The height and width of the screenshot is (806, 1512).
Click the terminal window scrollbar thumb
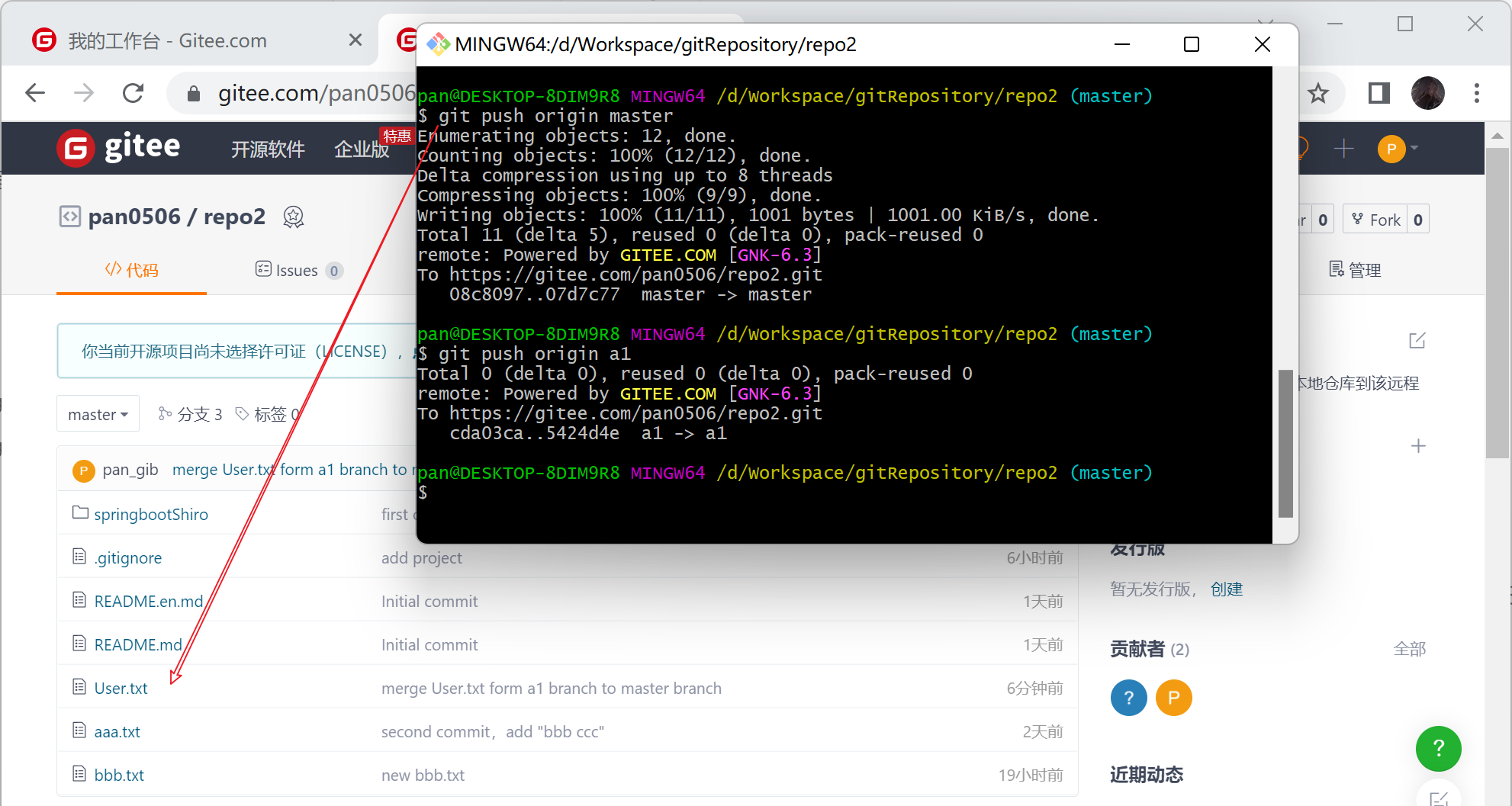(x=1285, y=442)
